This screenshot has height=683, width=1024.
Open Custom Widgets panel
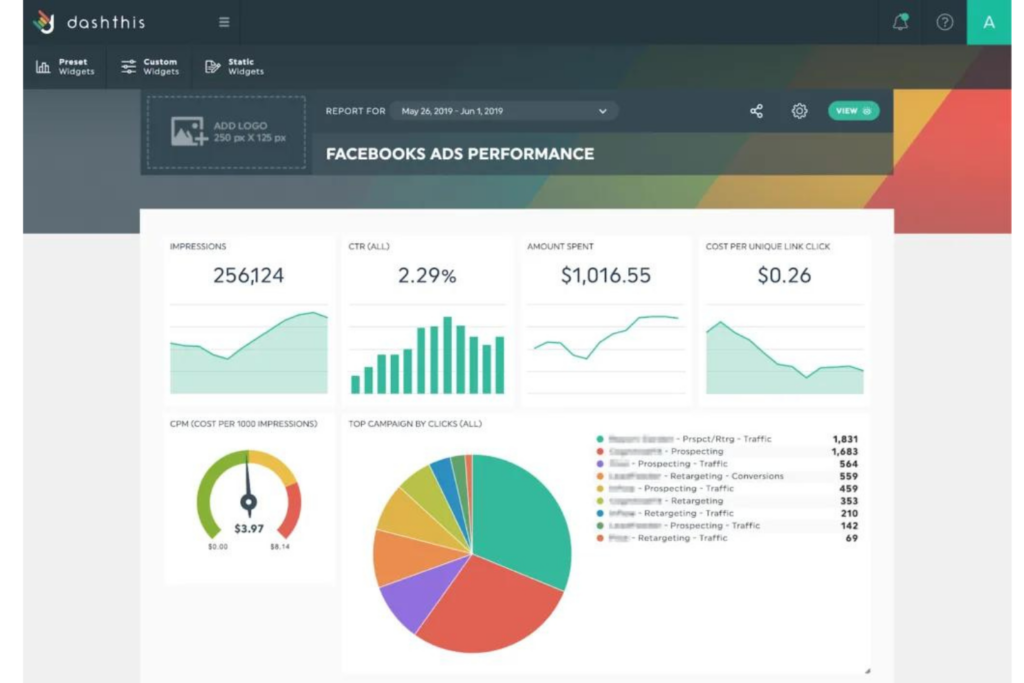tap(150, 67)
